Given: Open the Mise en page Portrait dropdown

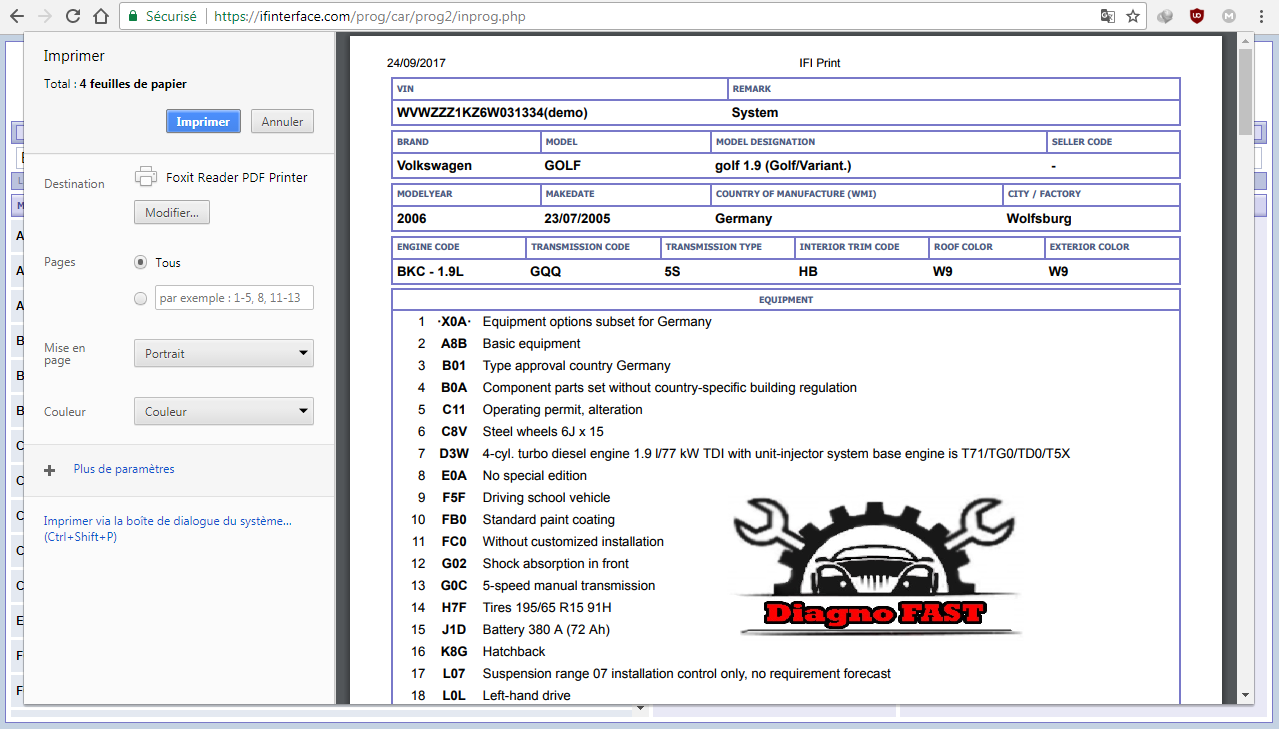Looking at the screenshot, I should [224, 353].
